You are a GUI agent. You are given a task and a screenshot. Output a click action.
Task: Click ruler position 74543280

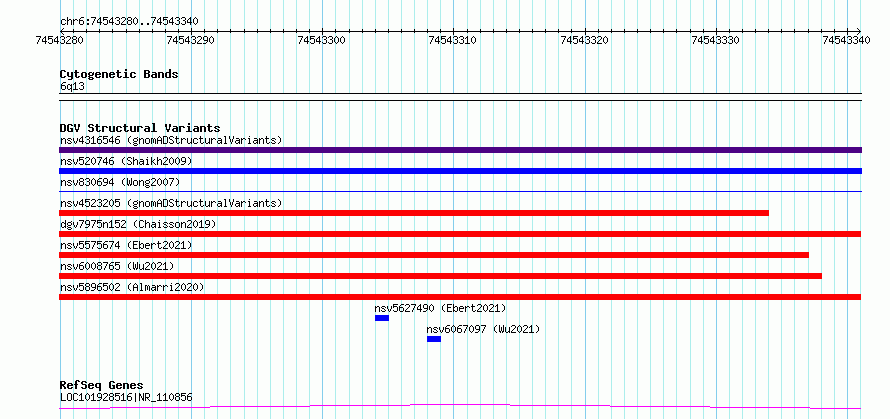60,40
